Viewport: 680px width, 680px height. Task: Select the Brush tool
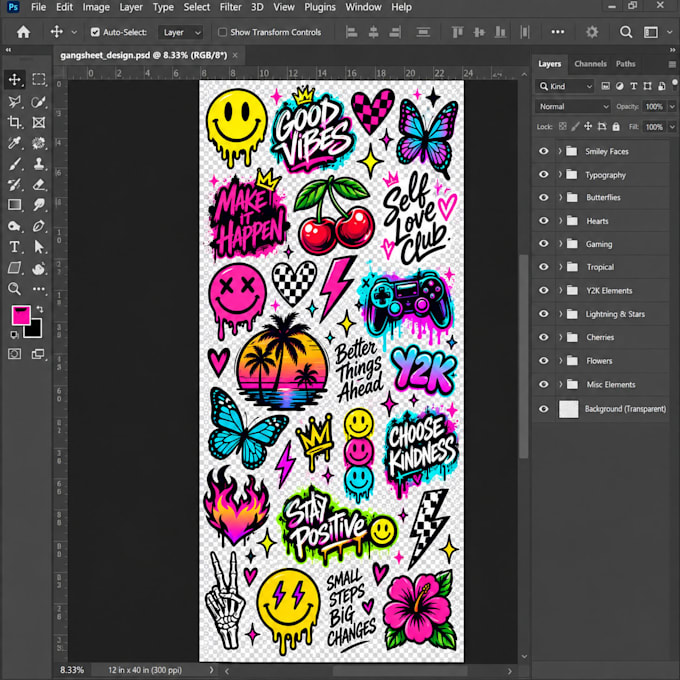point(14,164)
